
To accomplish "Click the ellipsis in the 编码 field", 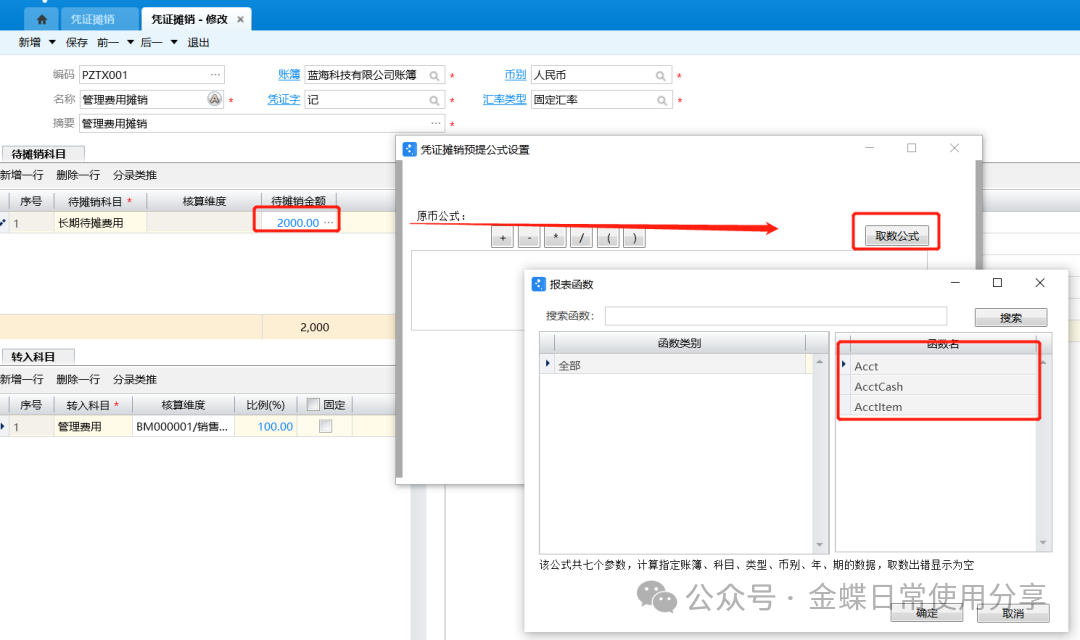I will point(214,75).
